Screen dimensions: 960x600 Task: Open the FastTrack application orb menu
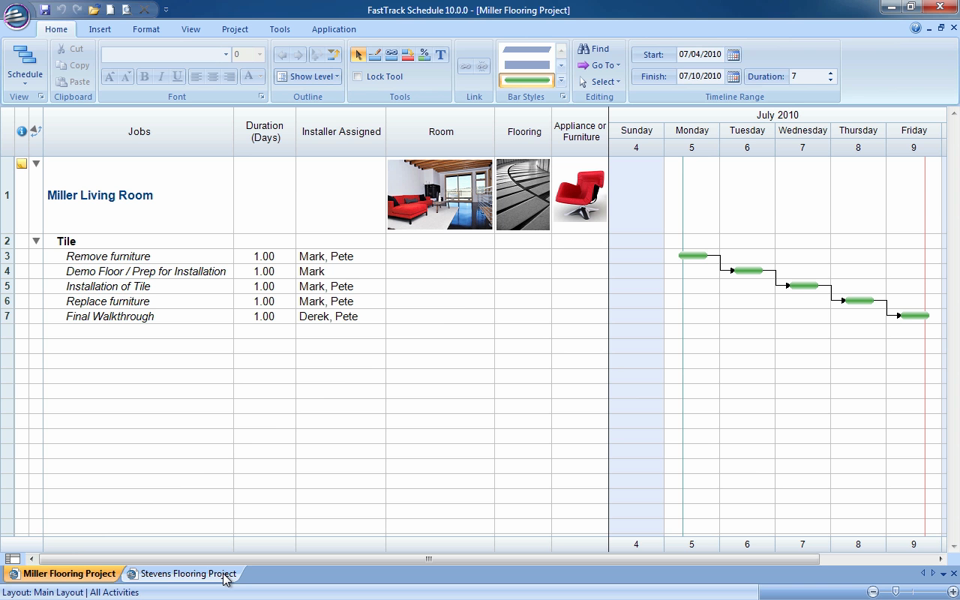(17, 15)
